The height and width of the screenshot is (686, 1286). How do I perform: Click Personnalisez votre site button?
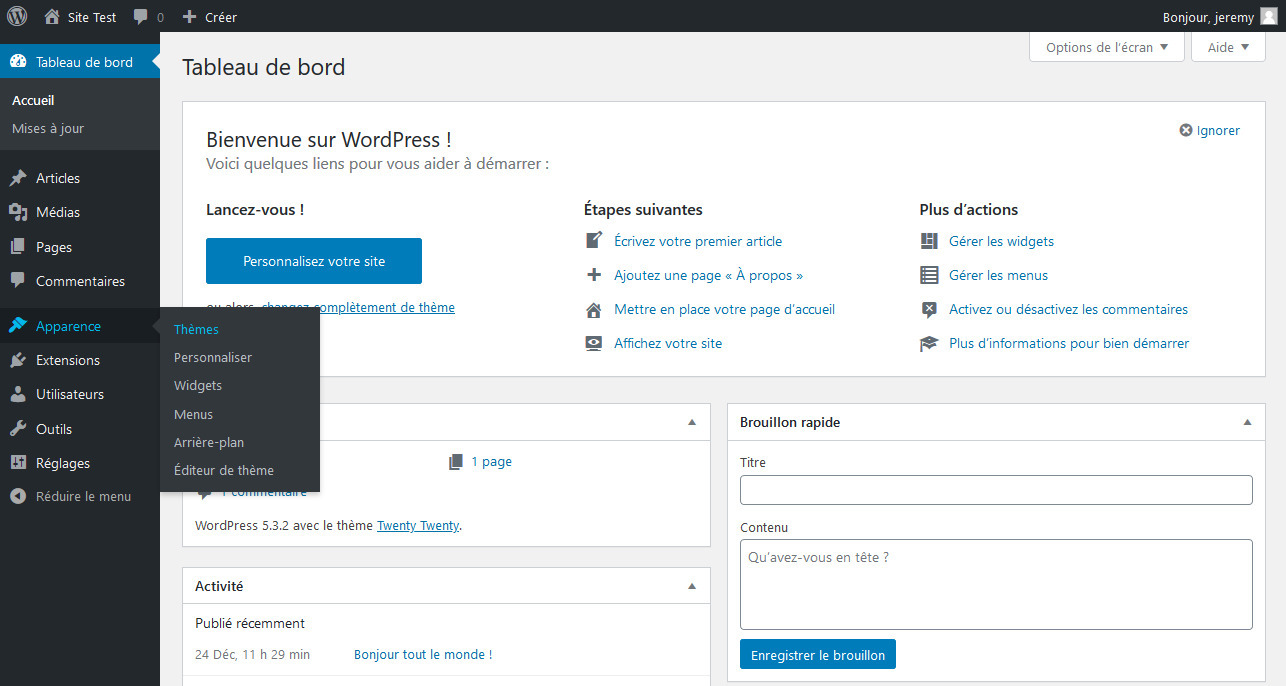pyautogui.click(x=314, y=261)
